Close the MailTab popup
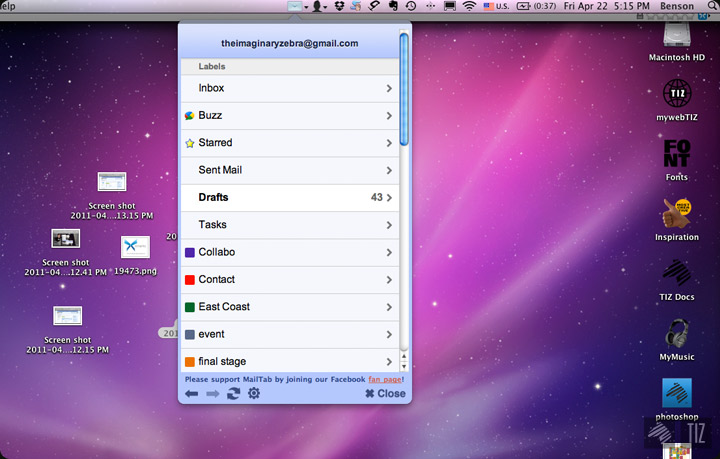The height and width of the screenshot is (459, 720). pos(385,394)
